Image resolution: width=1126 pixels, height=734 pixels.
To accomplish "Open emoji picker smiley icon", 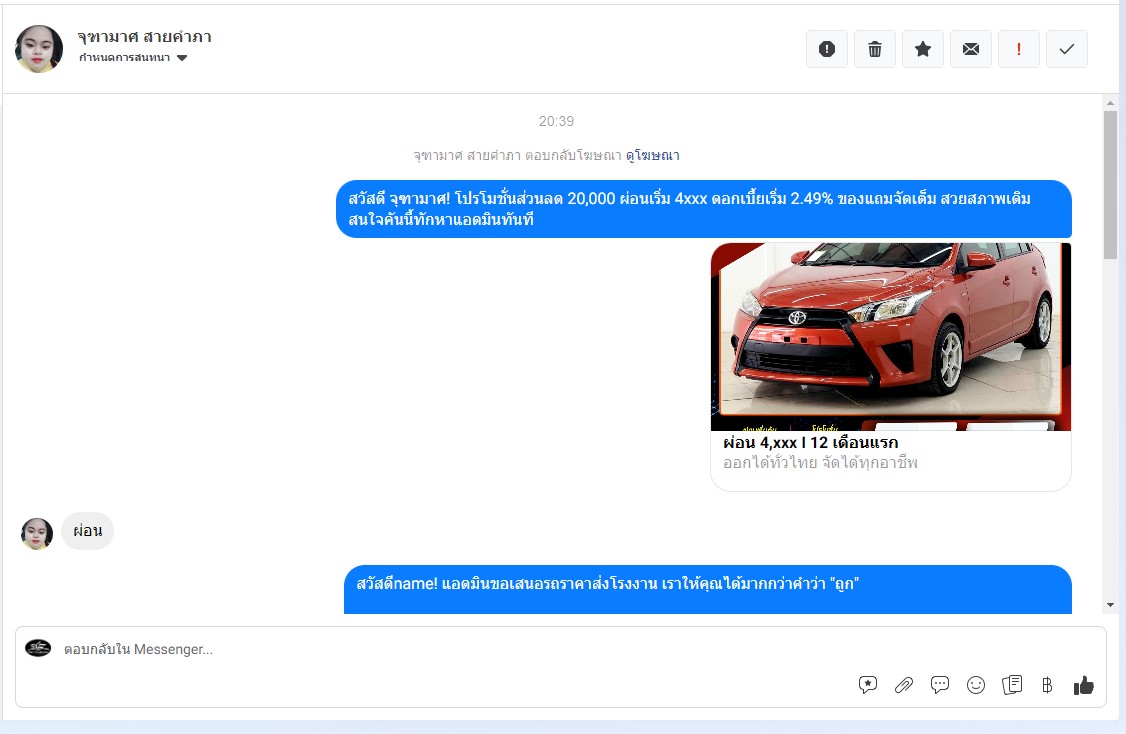I will (x=976, y=684).
